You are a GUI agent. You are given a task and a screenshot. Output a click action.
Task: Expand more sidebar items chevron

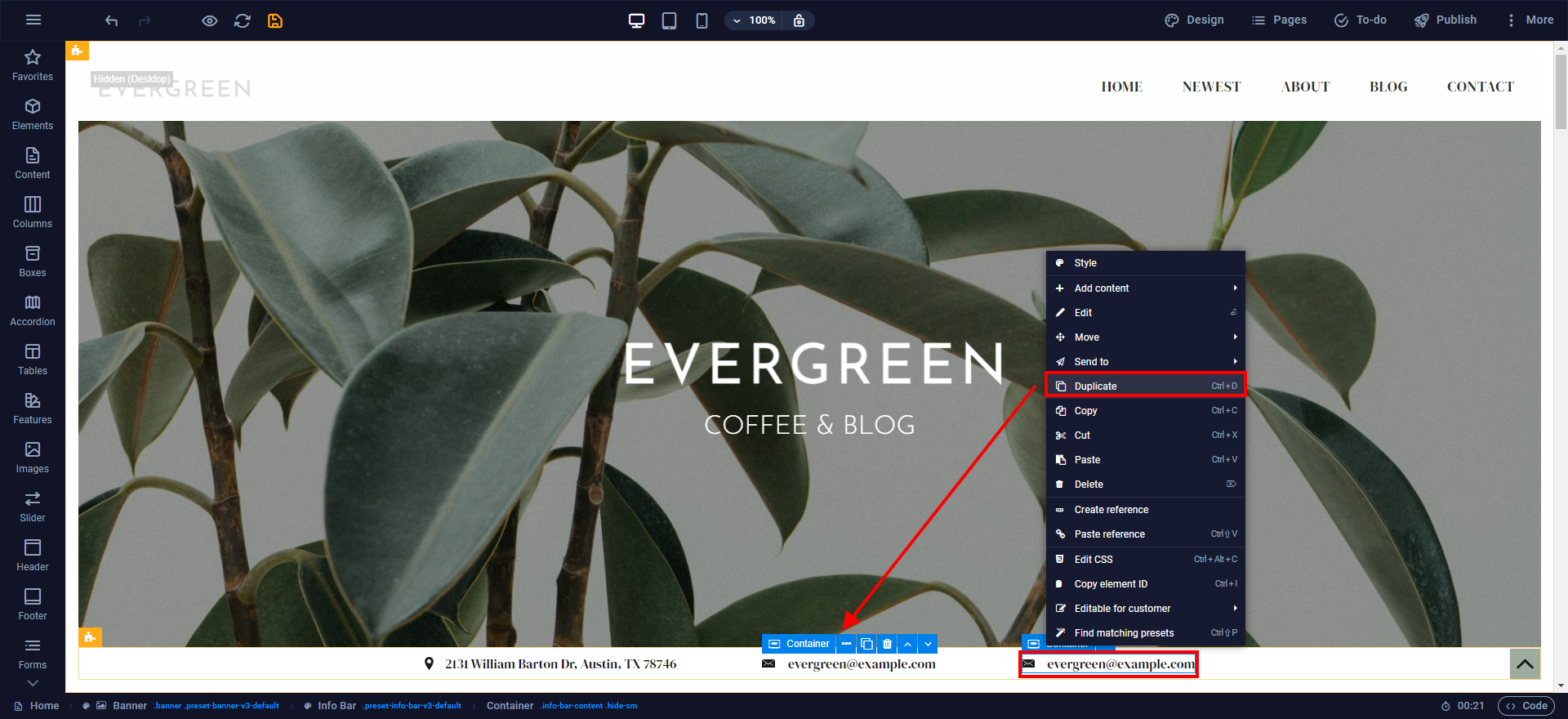tap(33, 683)
